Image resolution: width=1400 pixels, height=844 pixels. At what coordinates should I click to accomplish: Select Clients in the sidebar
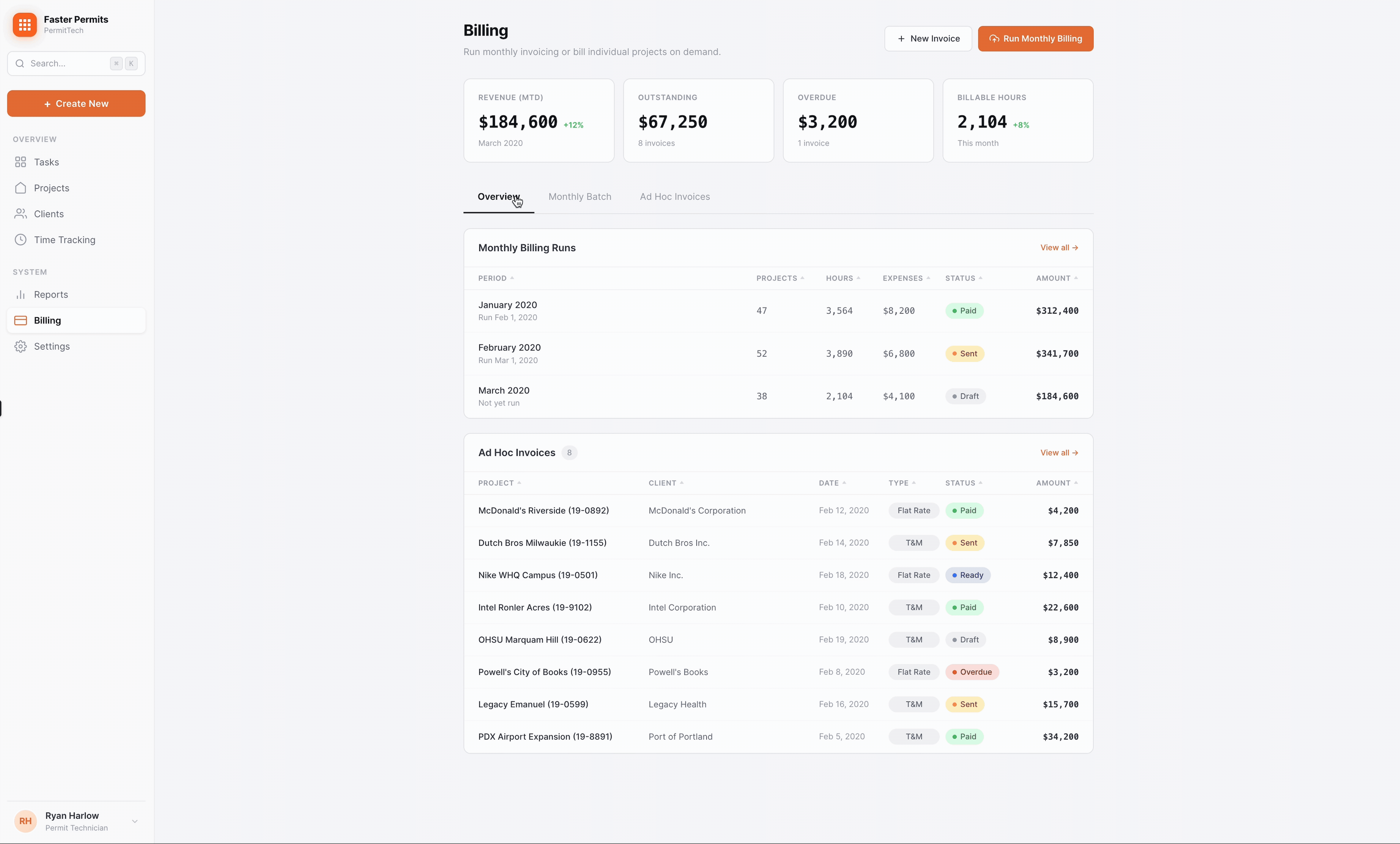pyautogui.click(x=49, y=214)
